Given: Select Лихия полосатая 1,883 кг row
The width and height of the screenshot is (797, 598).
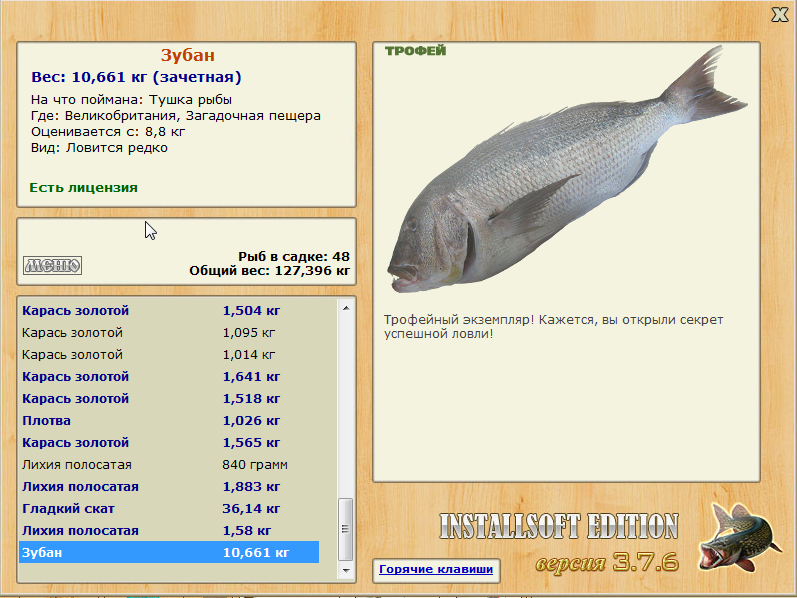Looking at the screenshot, I should pyautogui.click(x=169, y=487).
